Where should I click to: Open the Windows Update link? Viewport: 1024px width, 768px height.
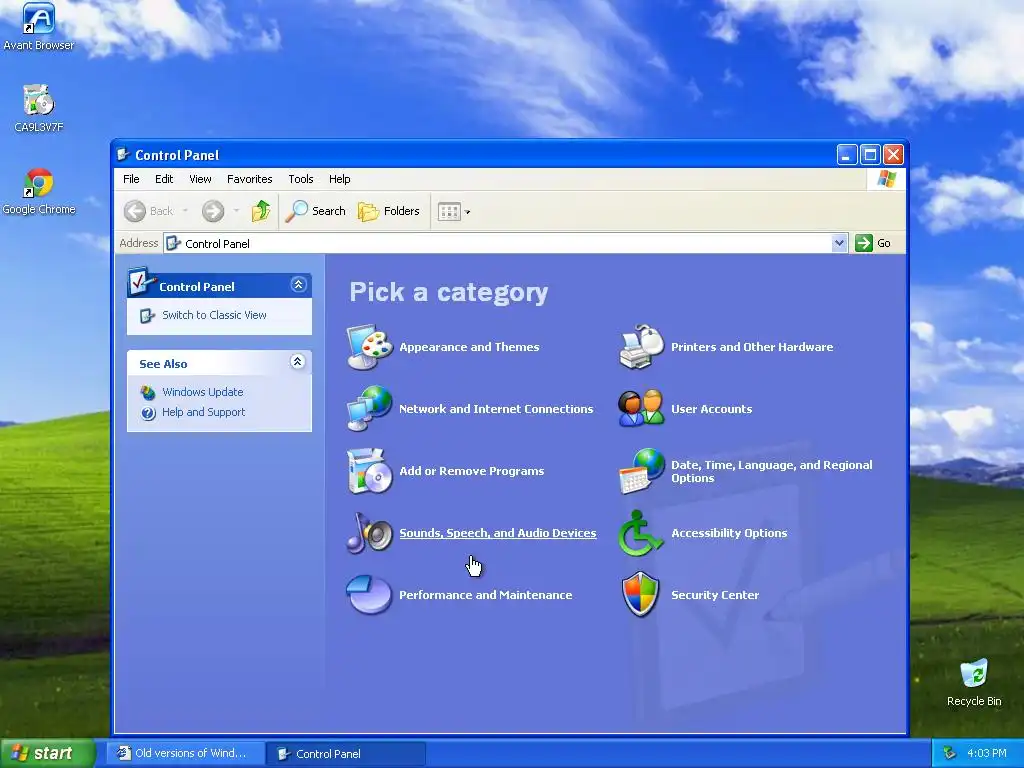click(x=202, y=392)
